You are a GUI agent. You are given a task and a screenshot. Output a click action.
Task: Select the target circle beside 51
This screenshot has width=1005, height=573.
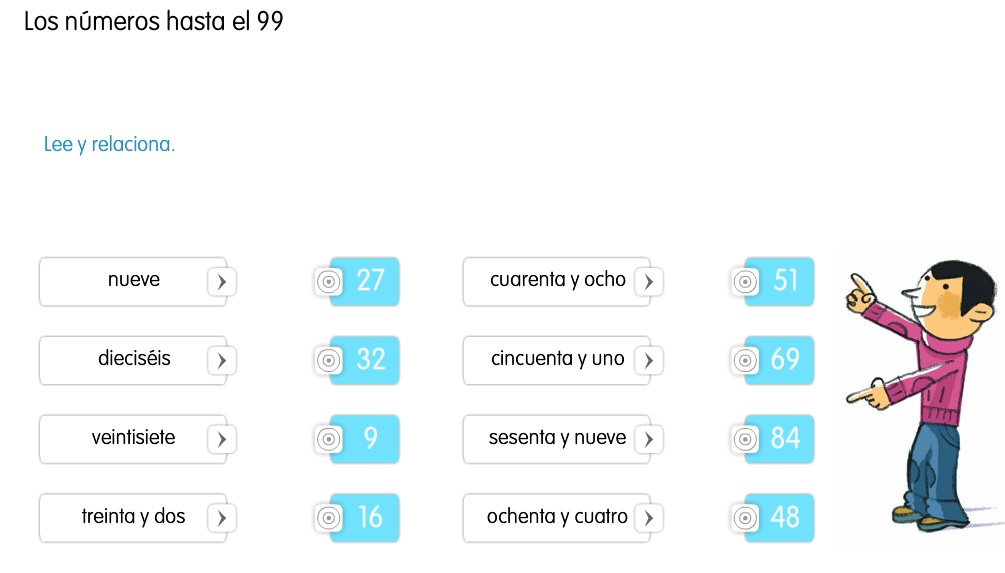click(745, 282)
